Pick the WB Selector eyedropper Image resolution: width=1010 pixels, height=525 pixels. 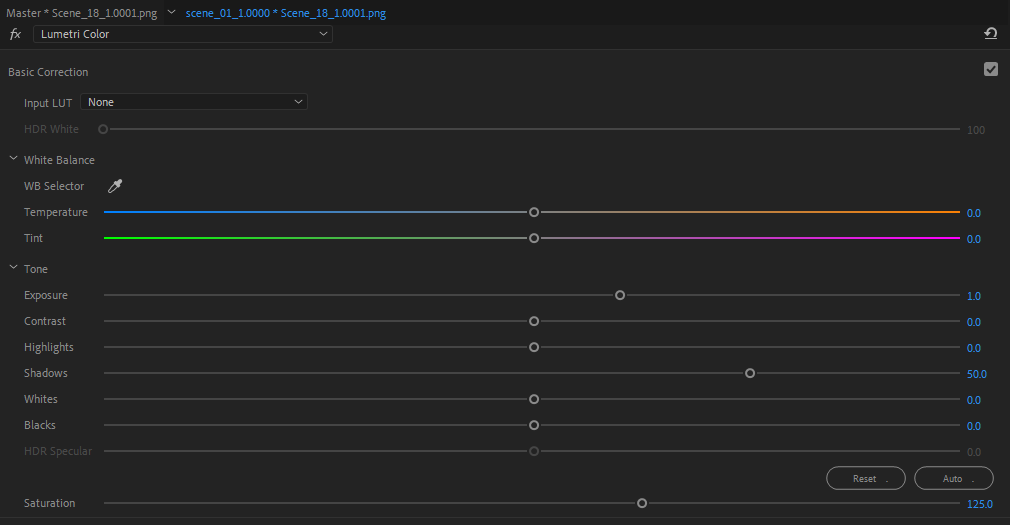[115, 186]
